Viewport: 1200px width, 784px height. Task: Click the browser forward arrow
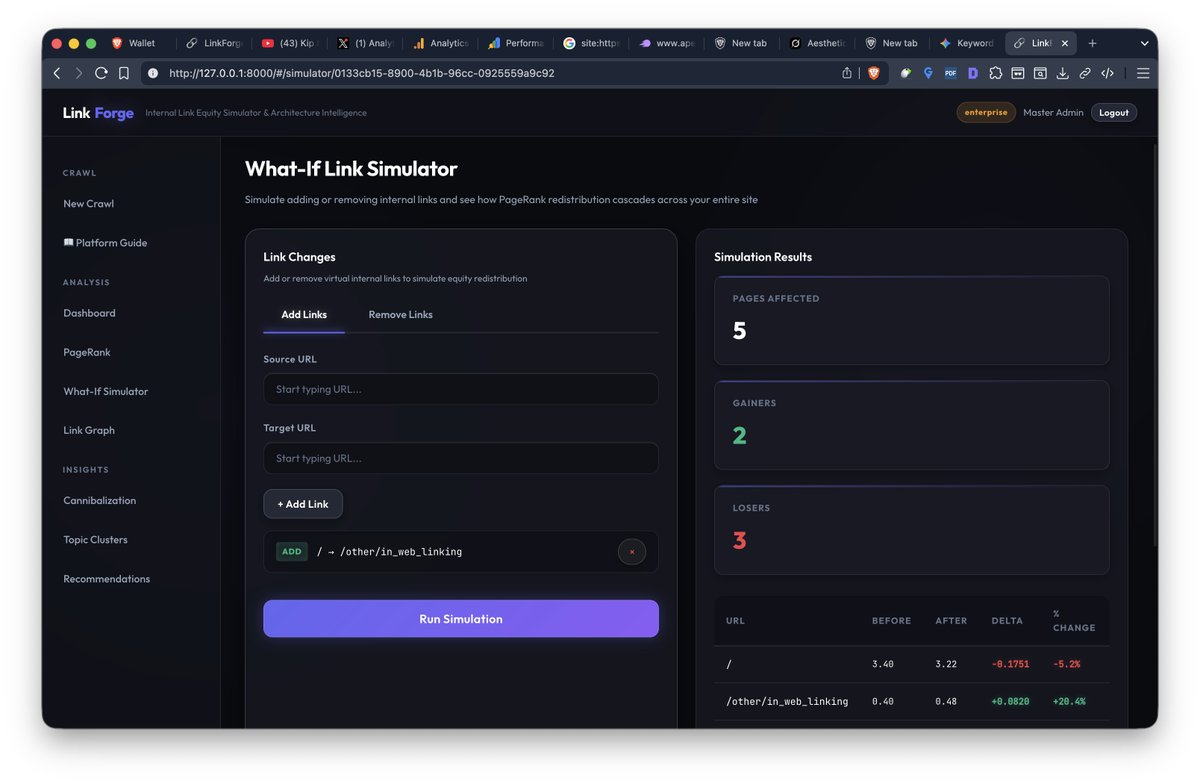pos(78,73)
